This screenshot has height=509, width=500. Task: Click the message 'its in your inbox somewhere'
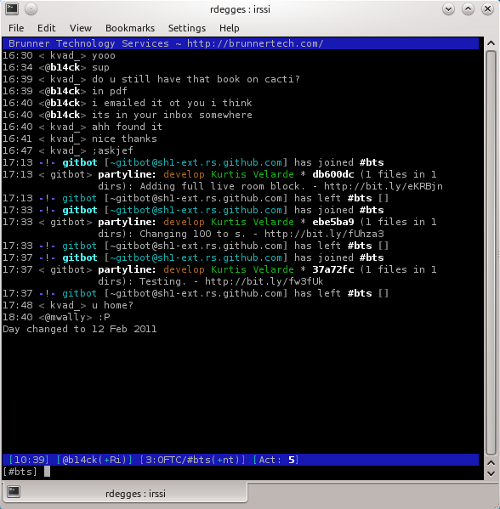[172, 115]
